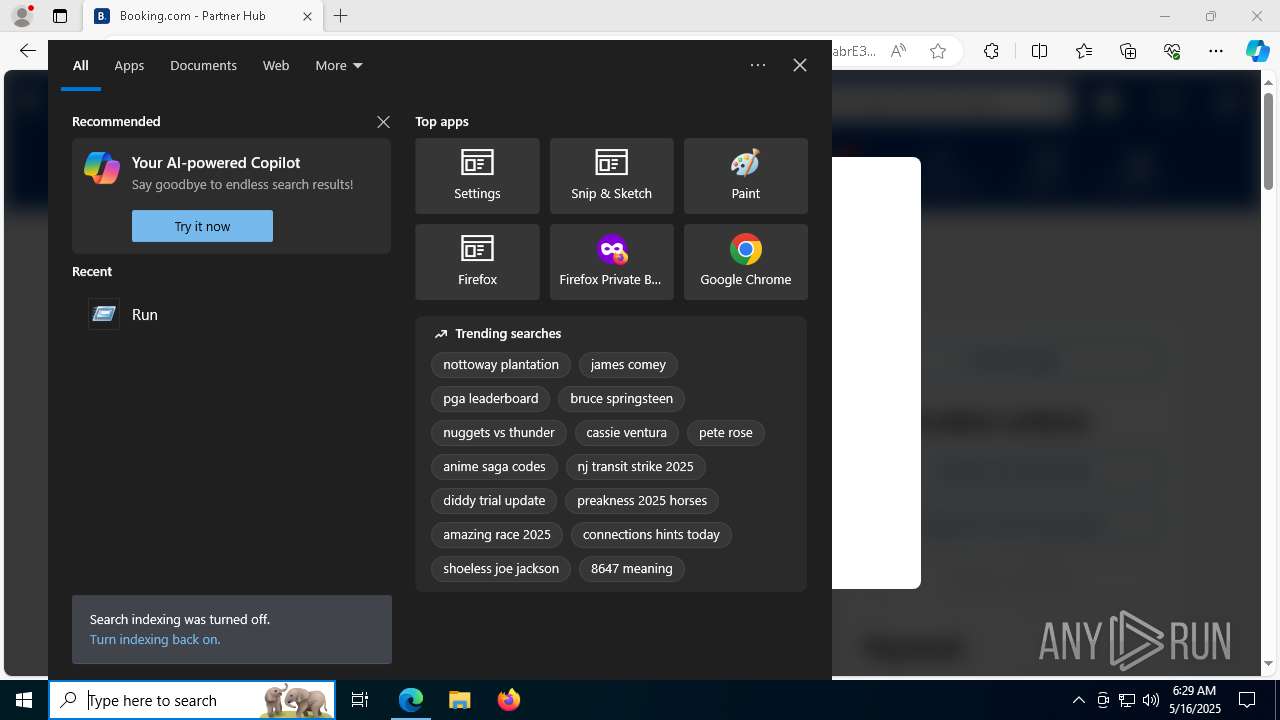
Task: Click the taskbar clock and date
Action: 1196,700
